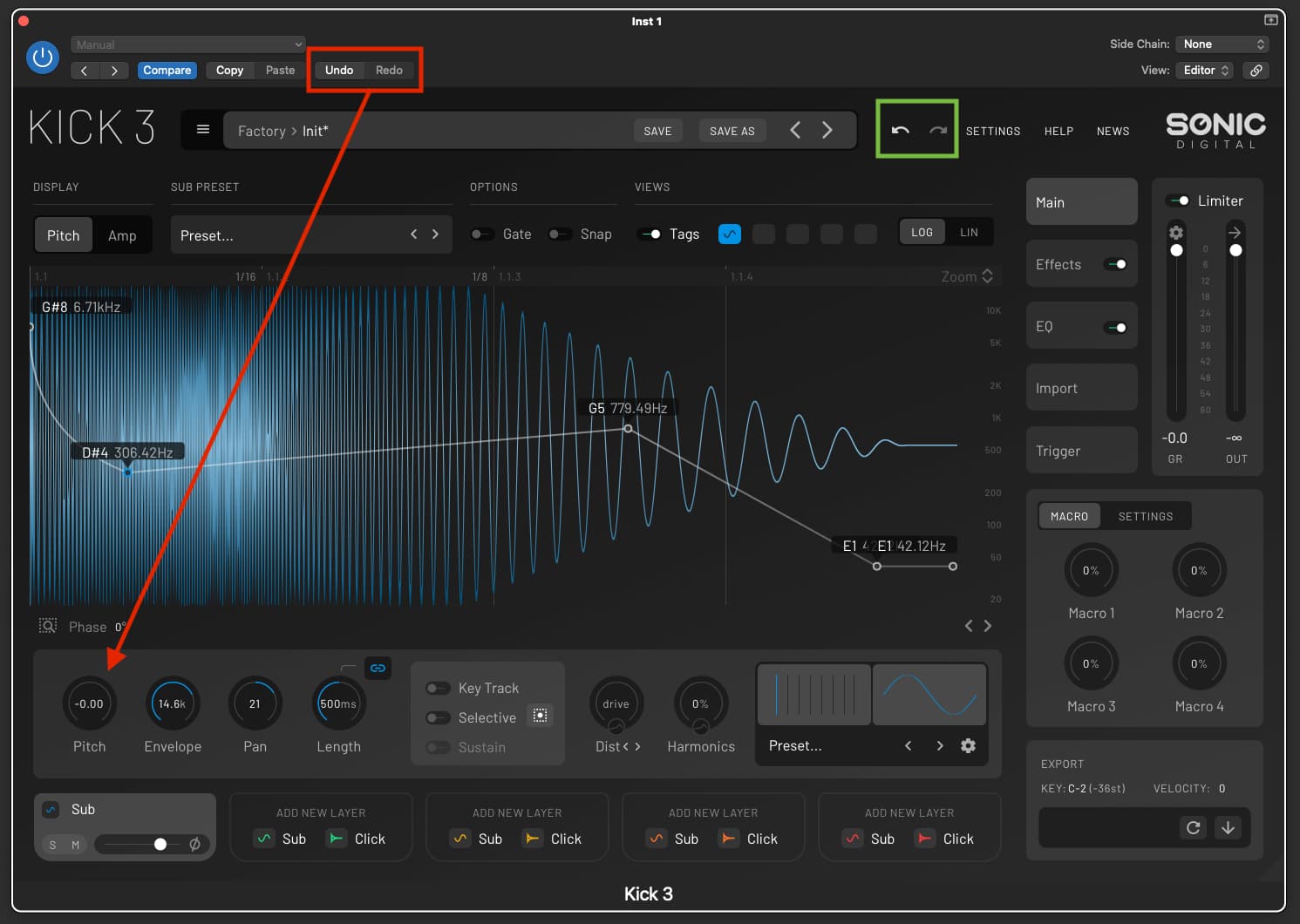Click the phase invert icon on Sub layer
The height and width of the screenshot is (924, 1300).
[x=194, y=844]
